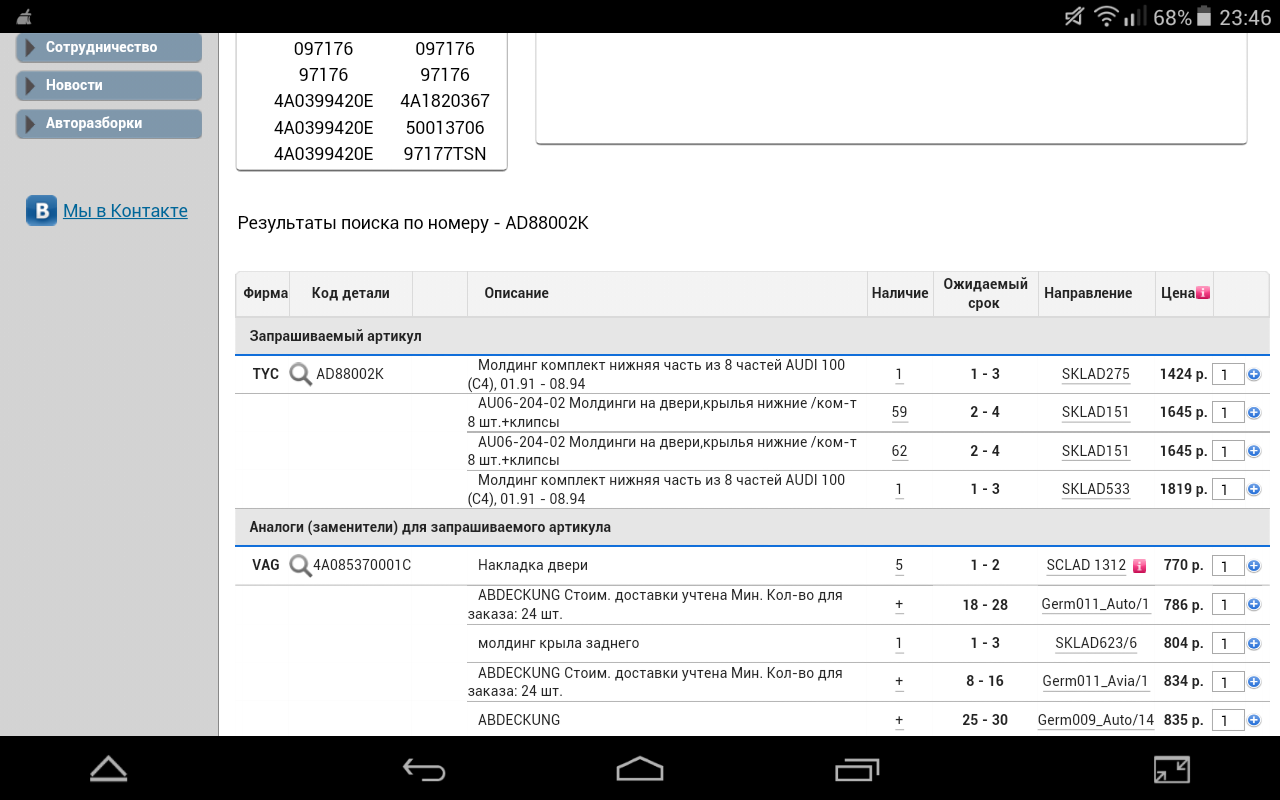Tap Android back navigation button
Image resolution: width=1280 pixels, height=800 pixels.
click(424, 768)
